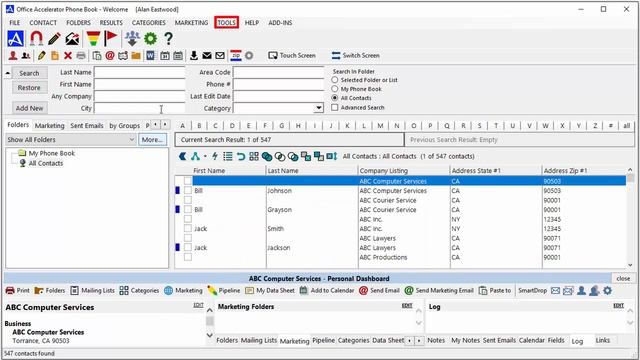This screenshot has height=360, width=640.
Task: Select 'All Contacts' search radio button
Action: (x=335, y=98)
